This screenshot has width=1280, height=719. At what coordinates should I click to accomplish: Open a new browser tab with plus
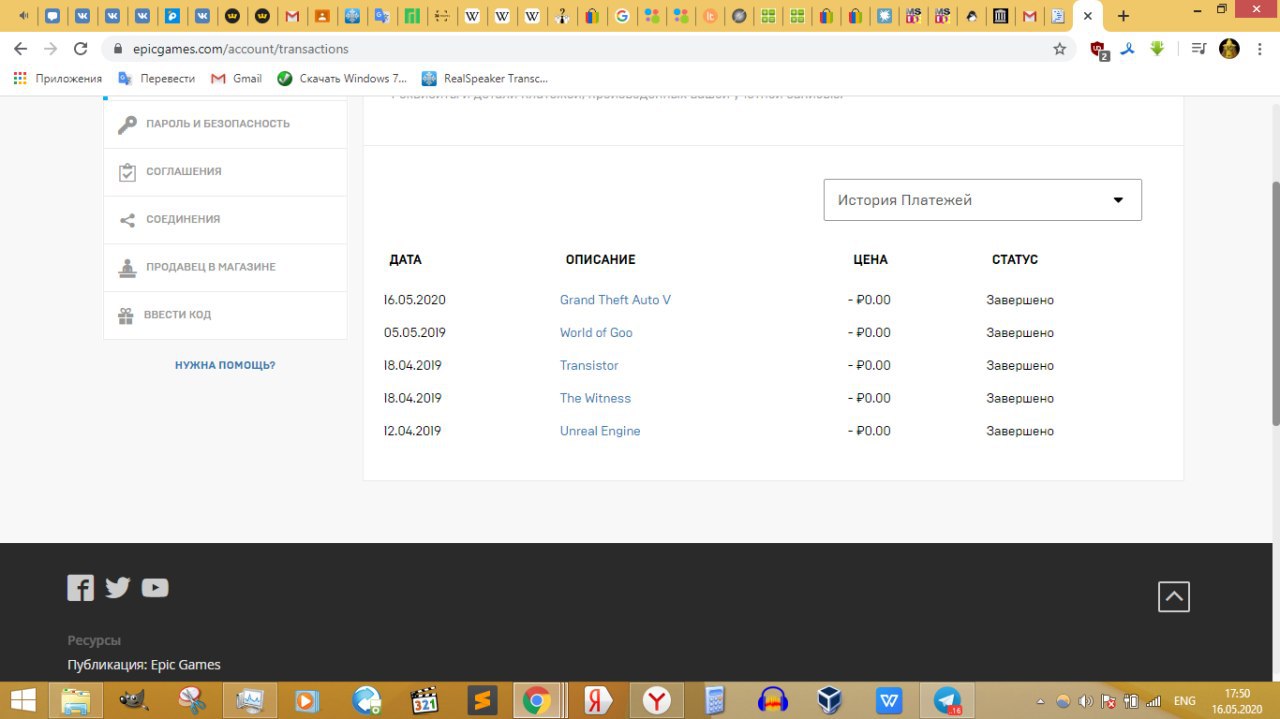[x=1123, y=16]
